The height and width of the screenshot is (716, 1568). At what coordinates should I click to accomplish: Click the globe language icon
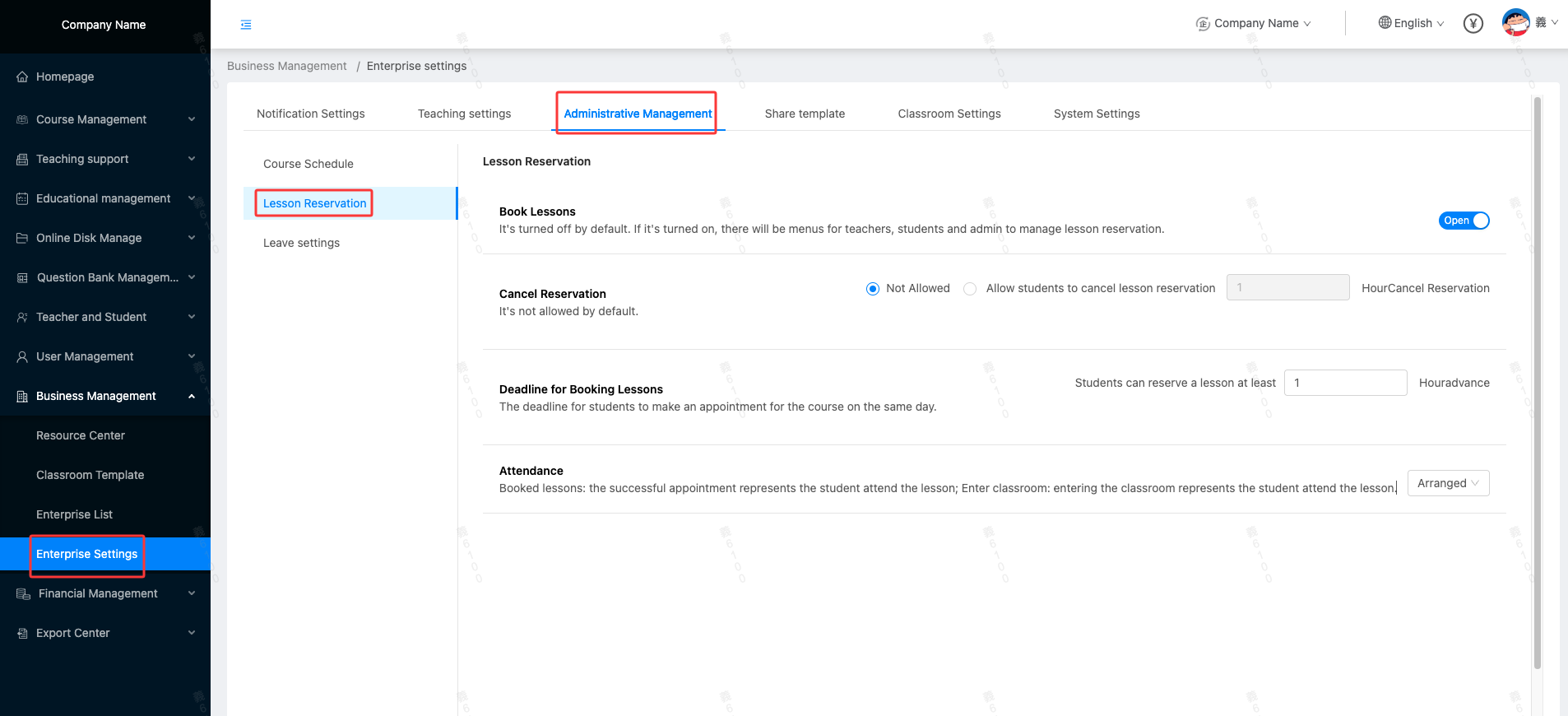(1385, 23)
